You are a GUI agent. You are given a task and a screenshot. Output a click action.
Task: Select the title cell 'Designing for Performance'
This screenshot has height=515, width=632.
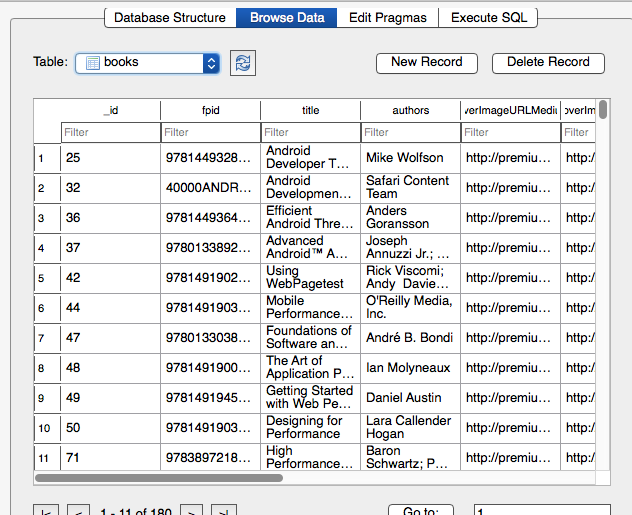(310, 428)
